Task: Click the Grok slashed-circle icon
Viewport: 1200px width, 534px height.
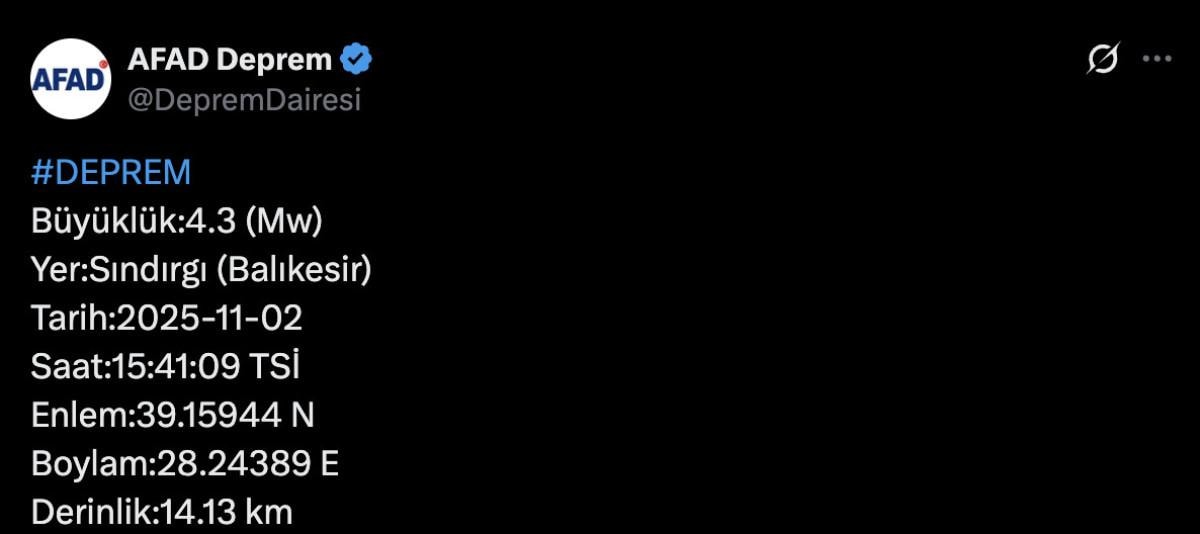Action: click(1102, 60)
